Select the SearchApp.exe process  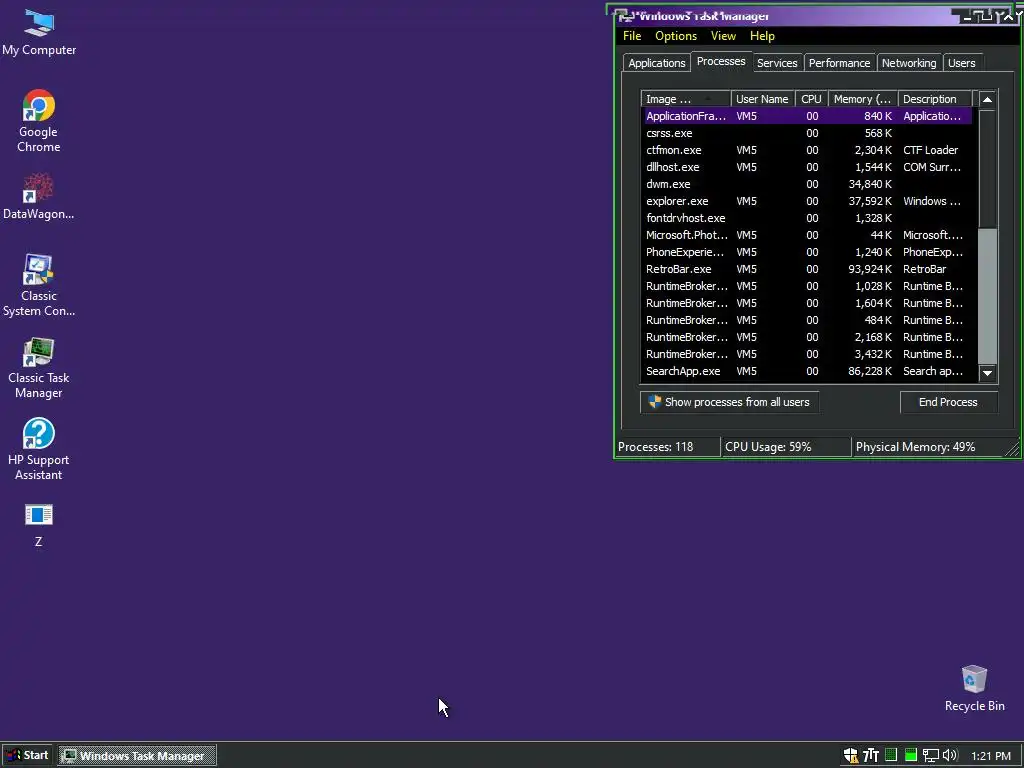[x=807, y=371]
